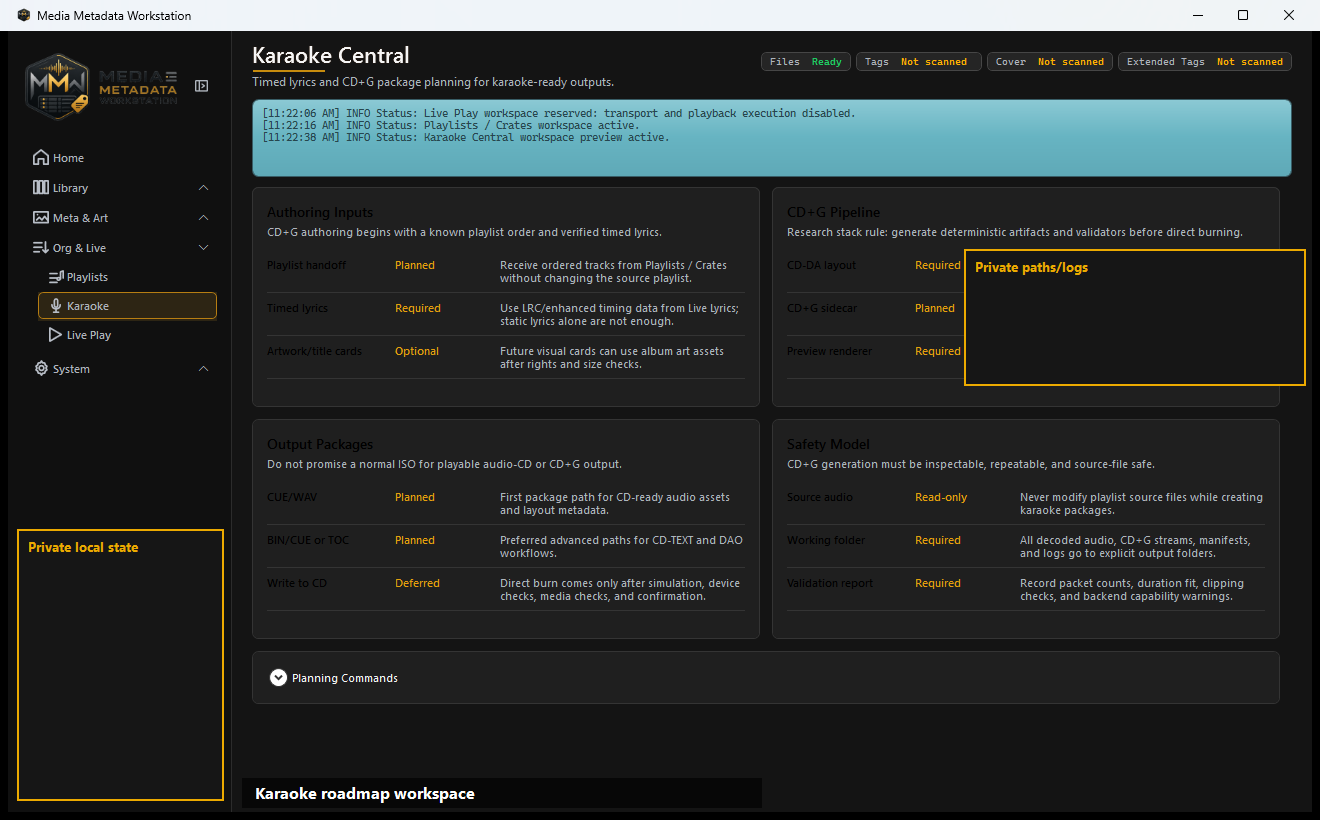
Task: Click Planned status in Playlist handoff row
Action: (415, 265)
